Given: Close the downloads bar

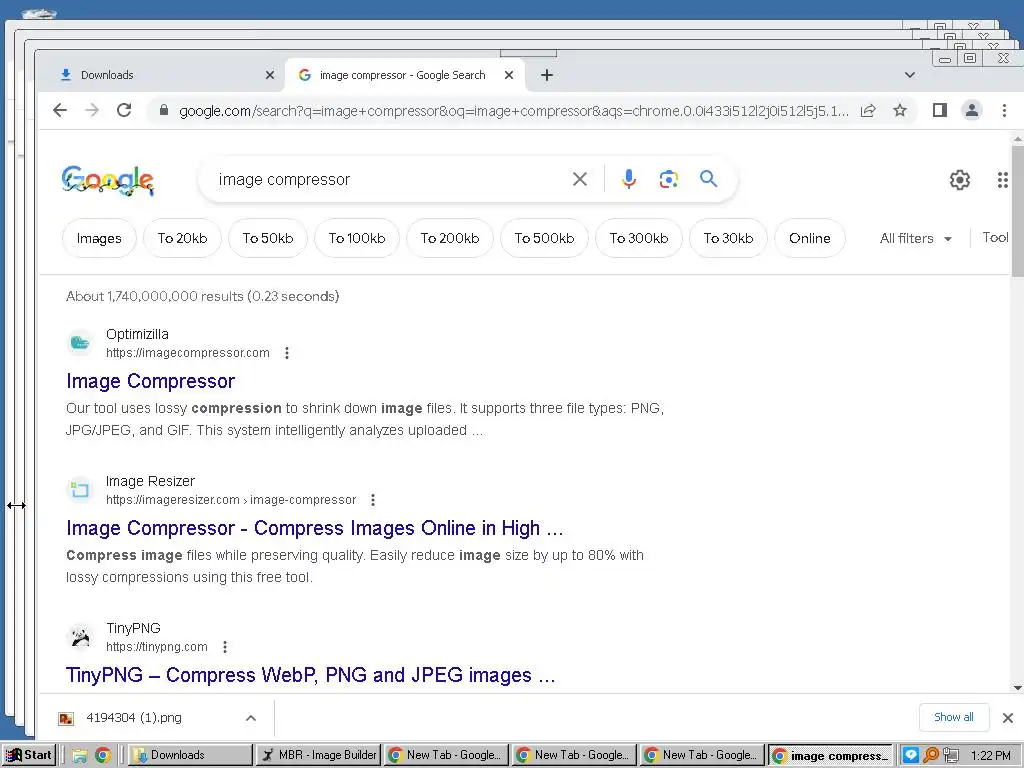Looking at the screenshot, I should click(1008, 718).
